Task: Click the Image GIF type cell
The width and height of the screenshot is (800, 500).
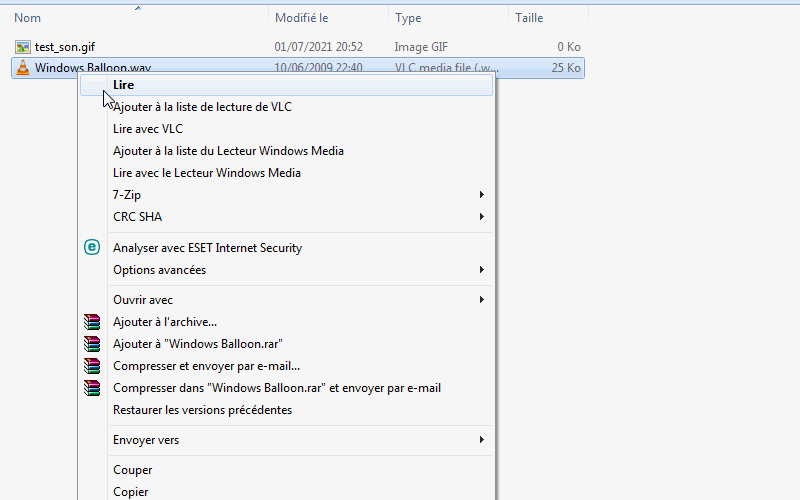Action: click(x=421, y=47)
